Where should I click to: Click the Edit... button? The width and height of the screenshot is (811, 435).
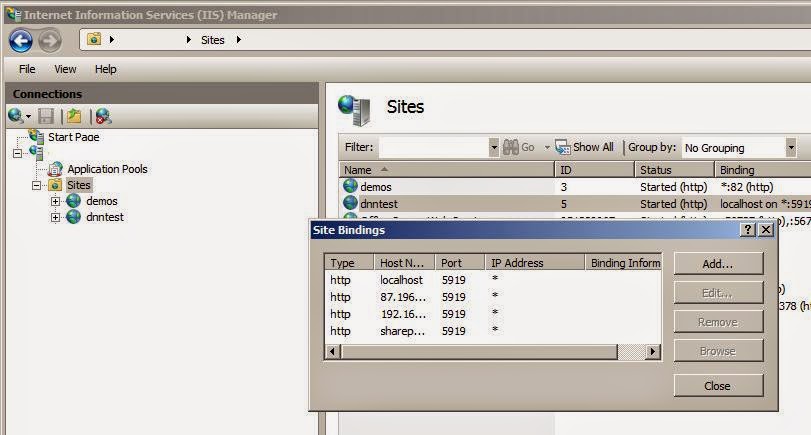(x=718, y=293)
